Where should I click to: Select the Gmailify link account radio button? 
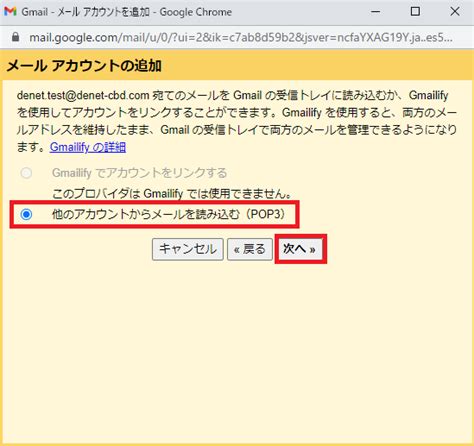pyautogui.click(x=26, y=173)
